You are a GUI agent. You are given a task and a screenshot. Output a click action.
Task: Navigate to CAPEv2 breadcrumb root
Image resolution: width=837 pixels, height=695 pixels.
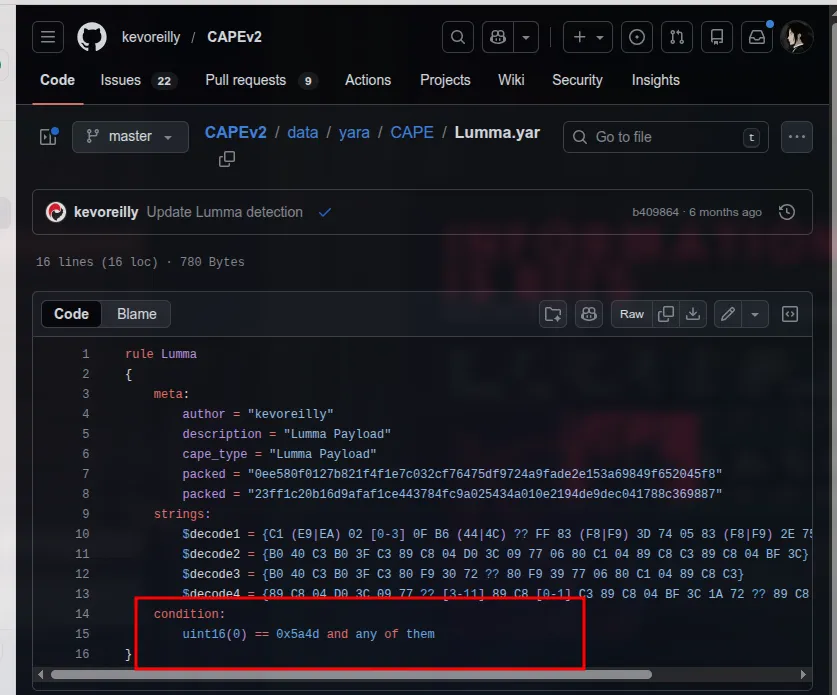click(x=235, y=132)
